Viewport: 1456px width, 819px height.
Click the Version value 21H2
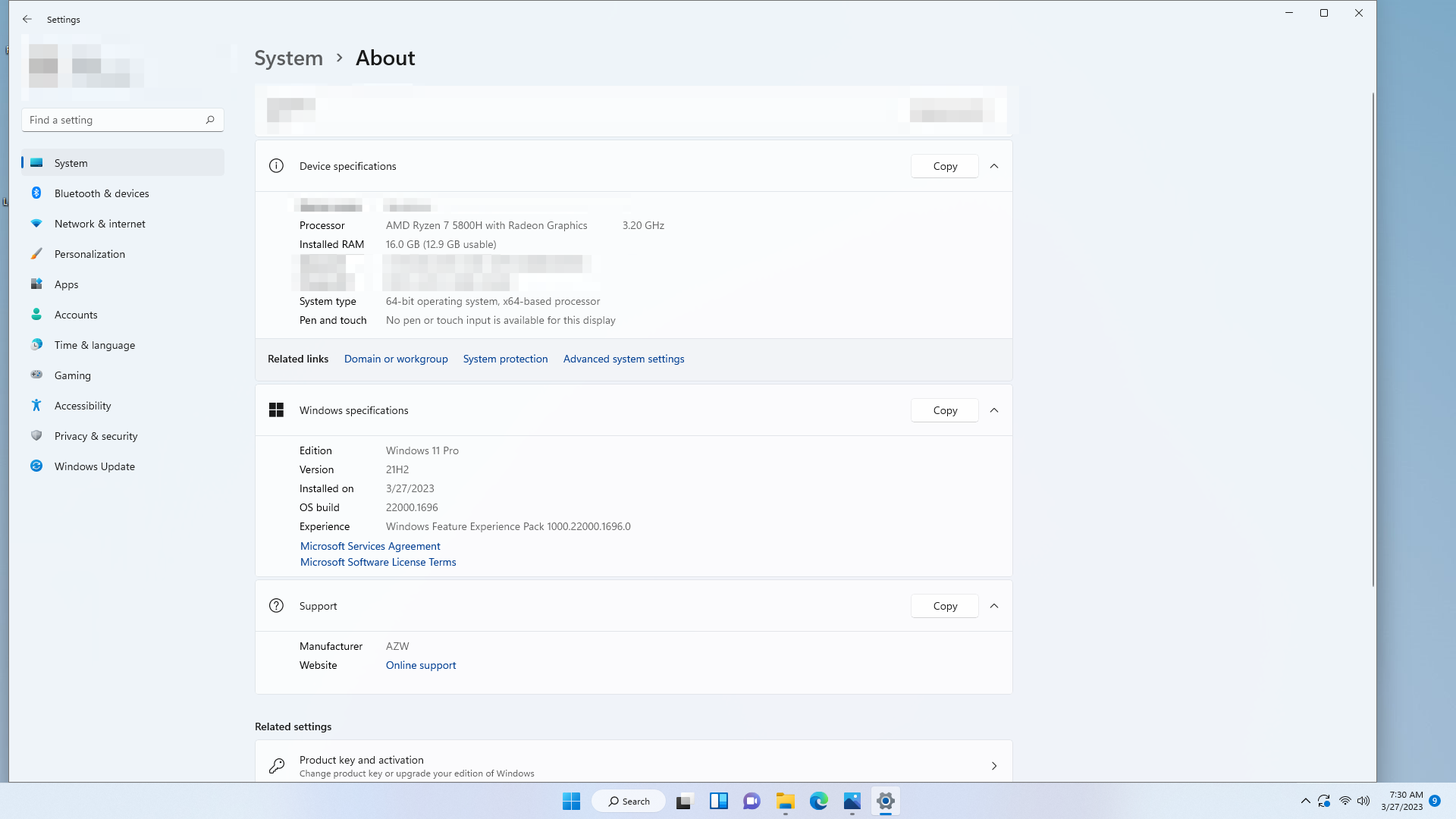tap(397, 469)
